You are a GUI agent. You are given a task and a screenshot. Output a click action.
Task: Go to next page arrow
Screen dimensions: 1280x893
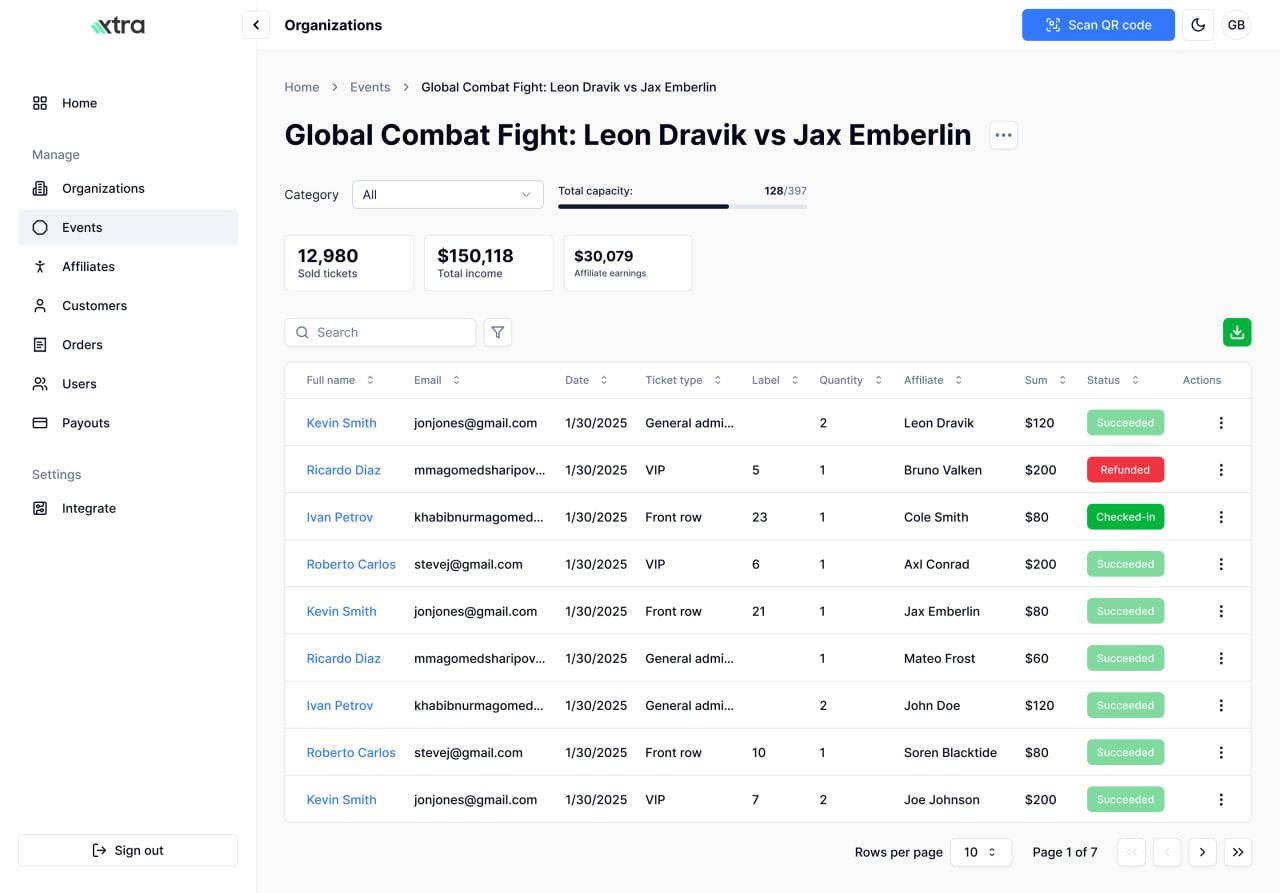(1202, 852)
